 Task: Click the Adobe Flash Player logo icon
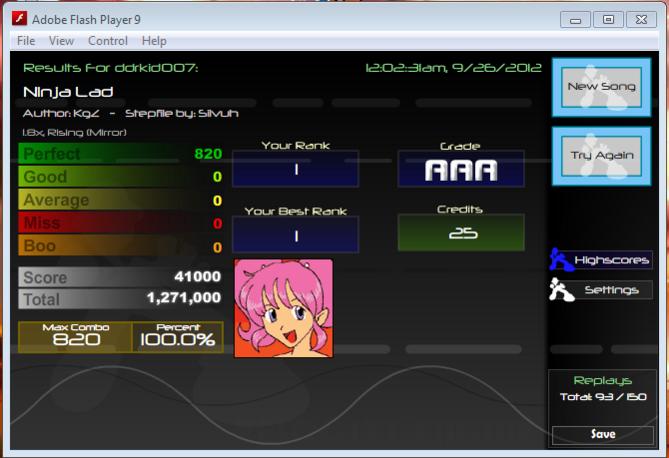(19, 19)
